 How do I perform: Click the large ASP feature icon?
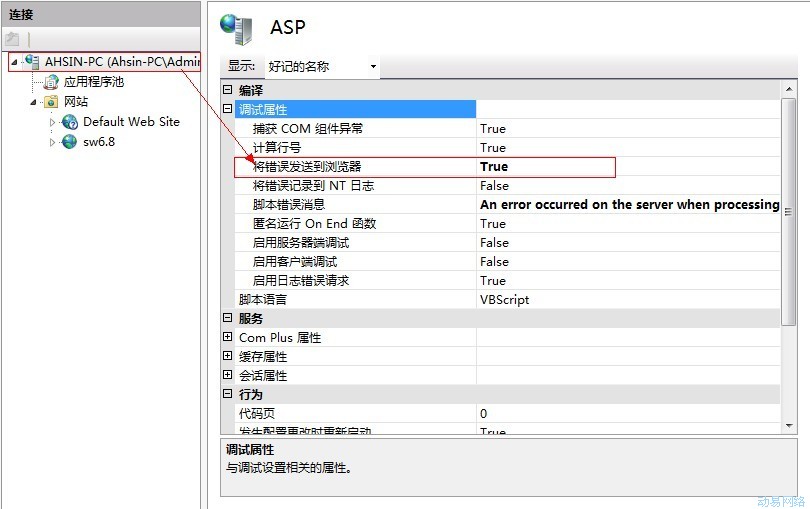[237, 28]
